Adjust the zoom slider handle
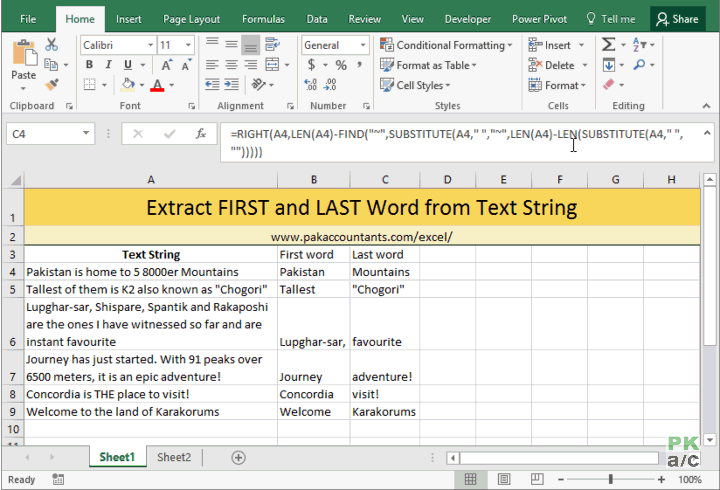Image resolution: width=720 pixels, height=490 pixels. (610, 479)
